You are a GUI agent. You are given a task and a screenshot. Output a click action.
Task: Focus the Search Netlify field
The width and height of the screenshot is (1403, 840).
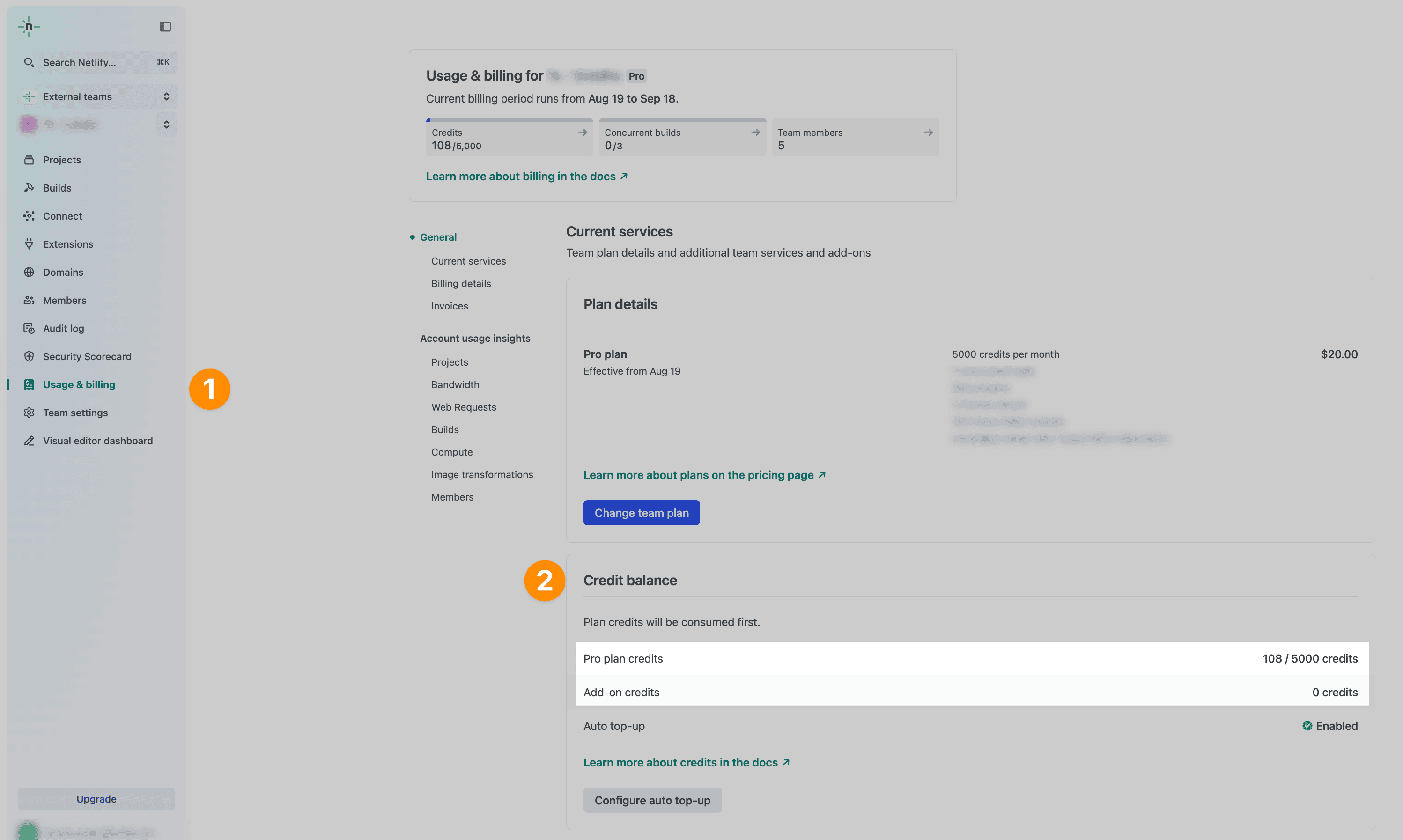point(96,62)
